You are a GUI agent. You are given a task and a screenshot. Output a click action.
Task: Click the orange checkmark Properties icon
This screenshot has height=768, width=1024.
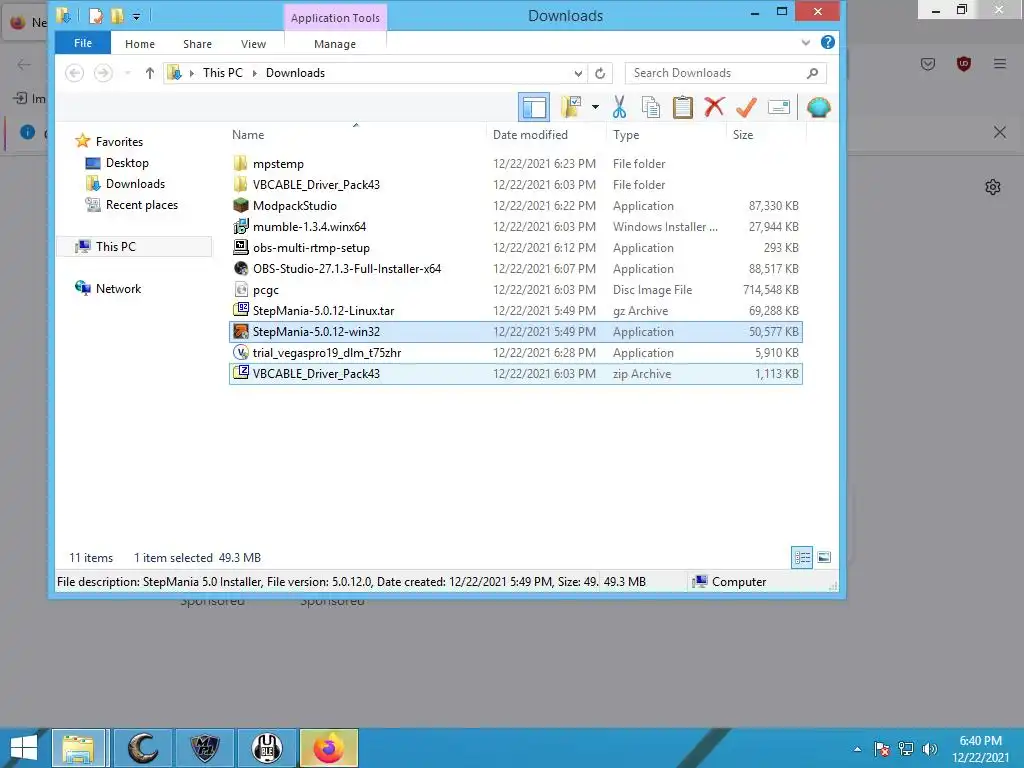(x=746, y=107)
